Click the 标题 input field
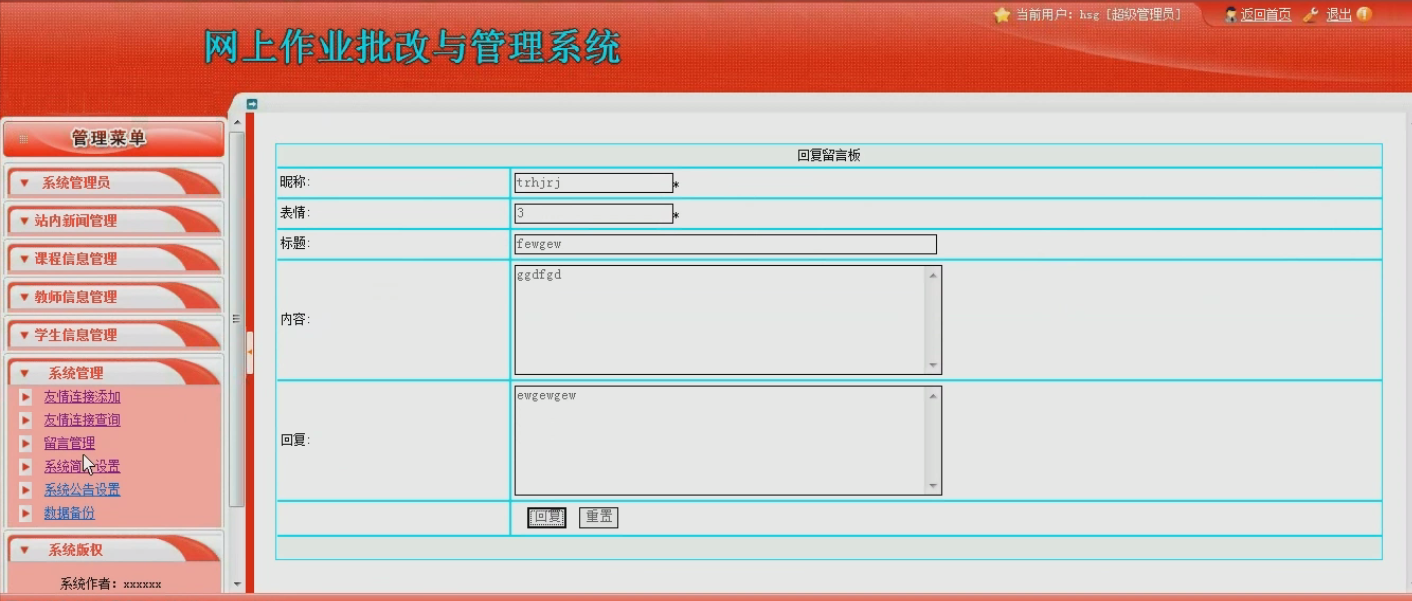 pyautogui.click(x=725, y=244)
